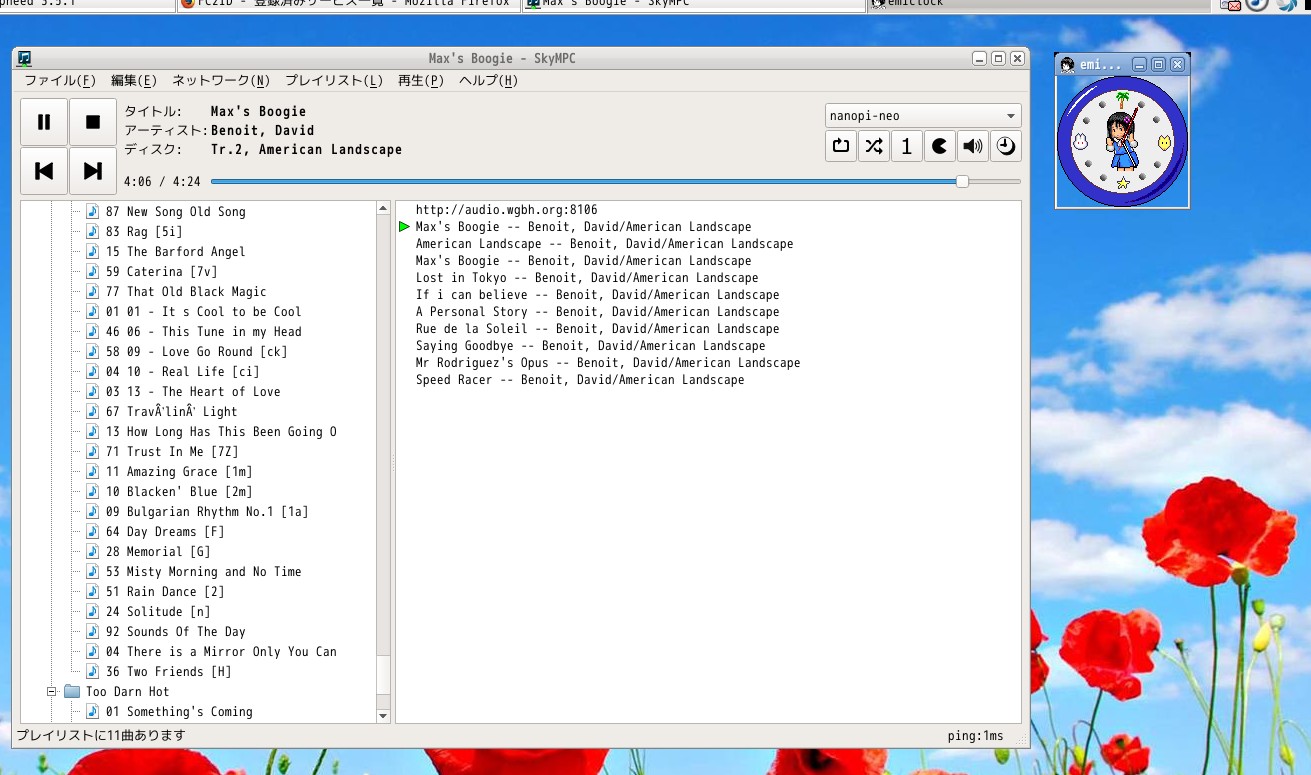
Task: Stop playback of Max's Boogie
Action: point(93,121)
